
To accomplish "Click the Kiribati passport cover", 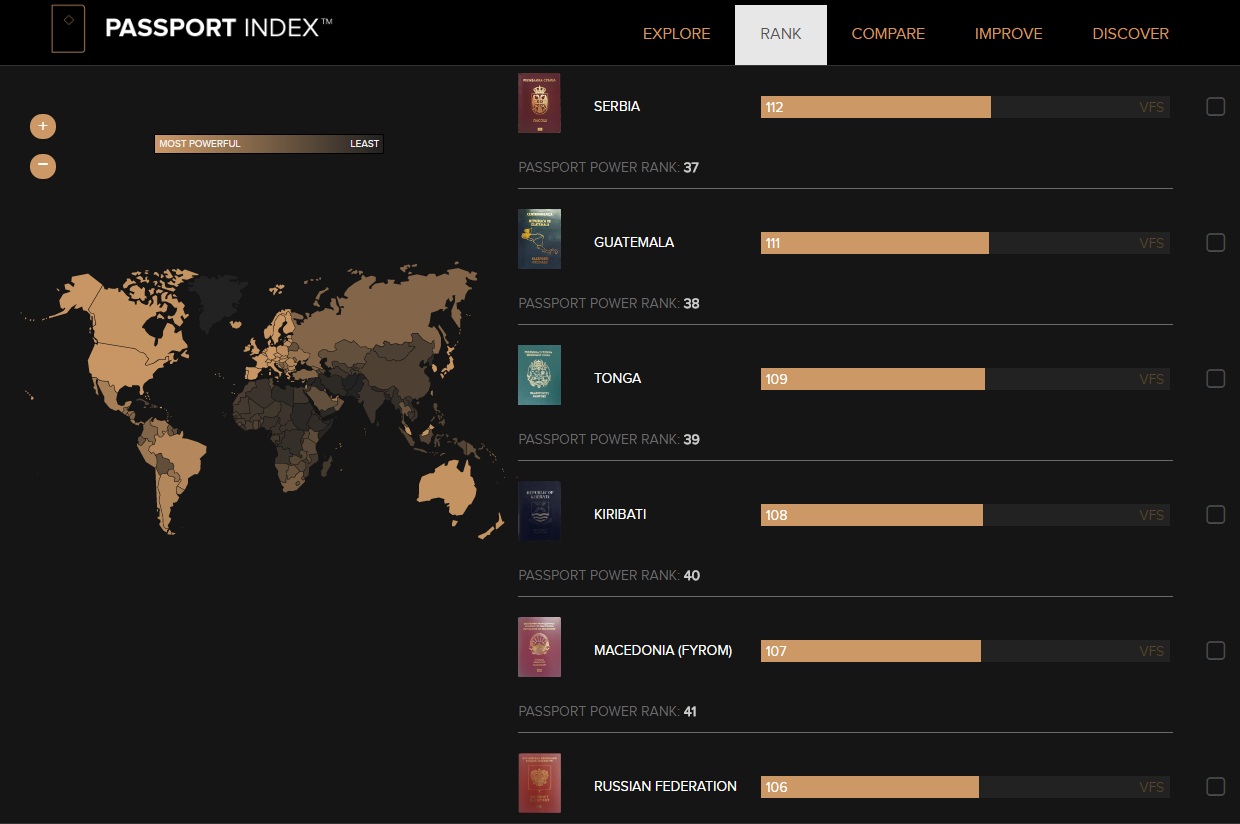I will (539, 511).
